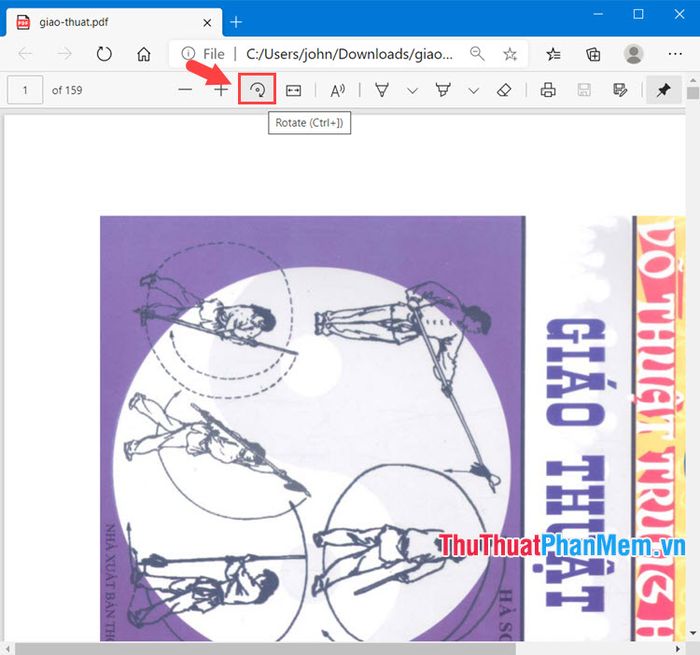Click the page number input field
The width and height of the screenshot is (700, 655).
click(25, 90)
